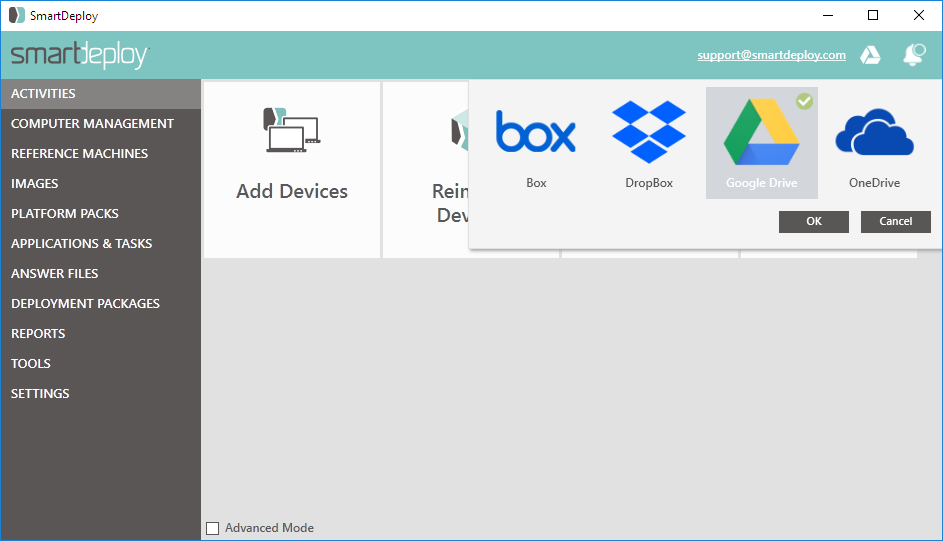Click the smartdeploy logo in header

[80, 55]
